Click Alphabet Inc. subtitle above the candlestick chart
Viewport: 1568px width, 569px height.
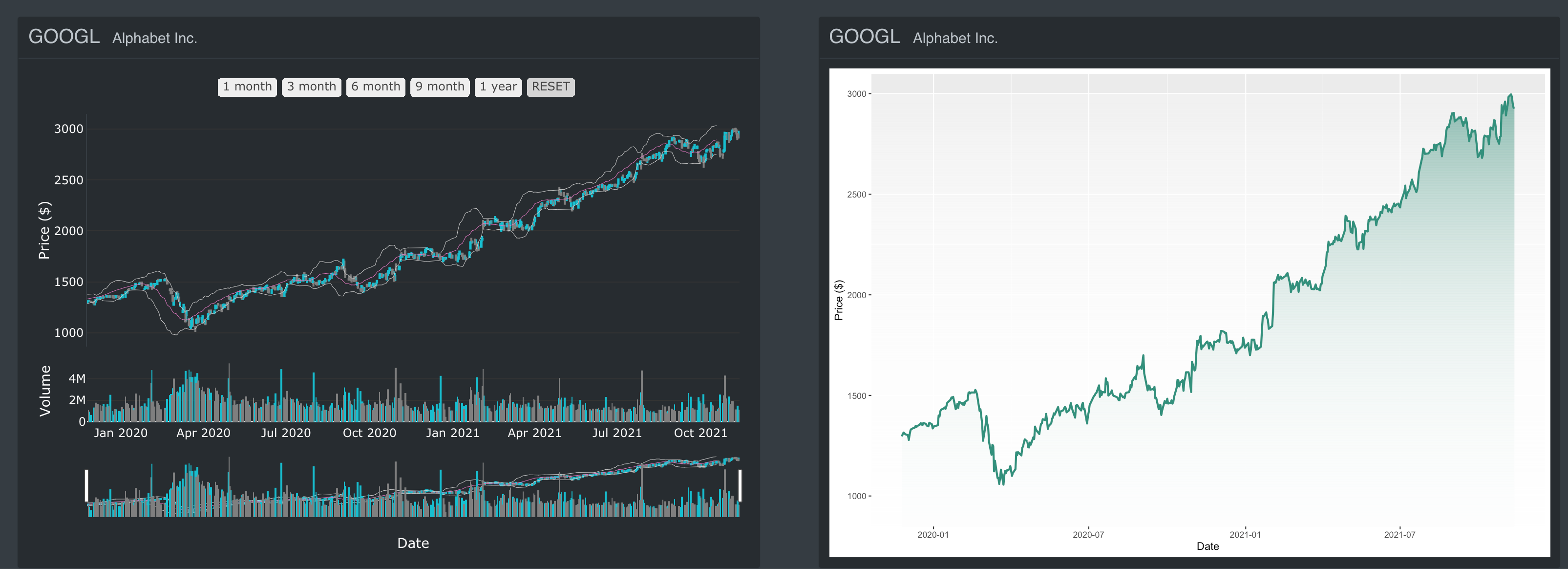tap(155, 38)
